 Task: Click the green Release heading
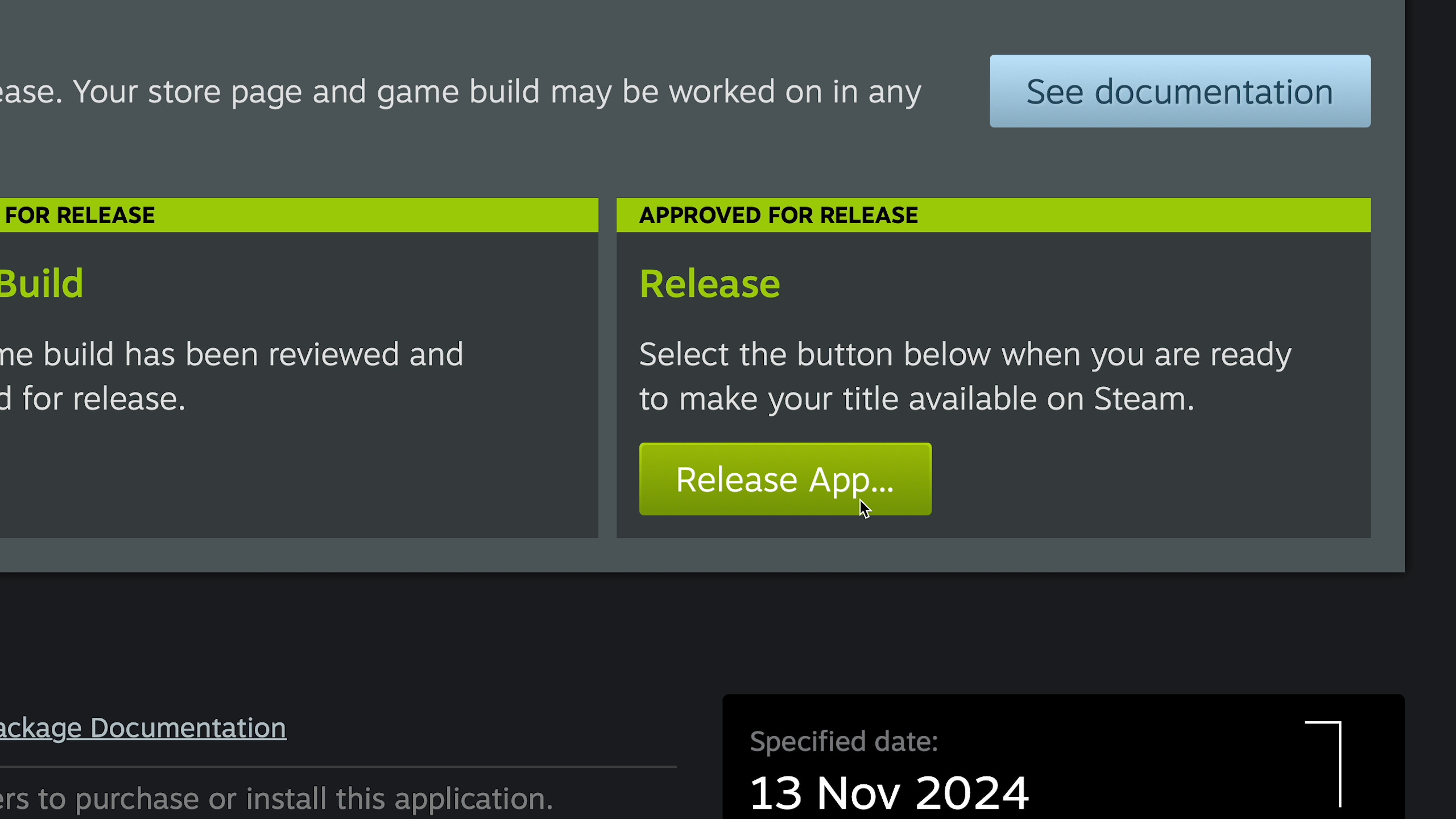click(x=710, y=283)
